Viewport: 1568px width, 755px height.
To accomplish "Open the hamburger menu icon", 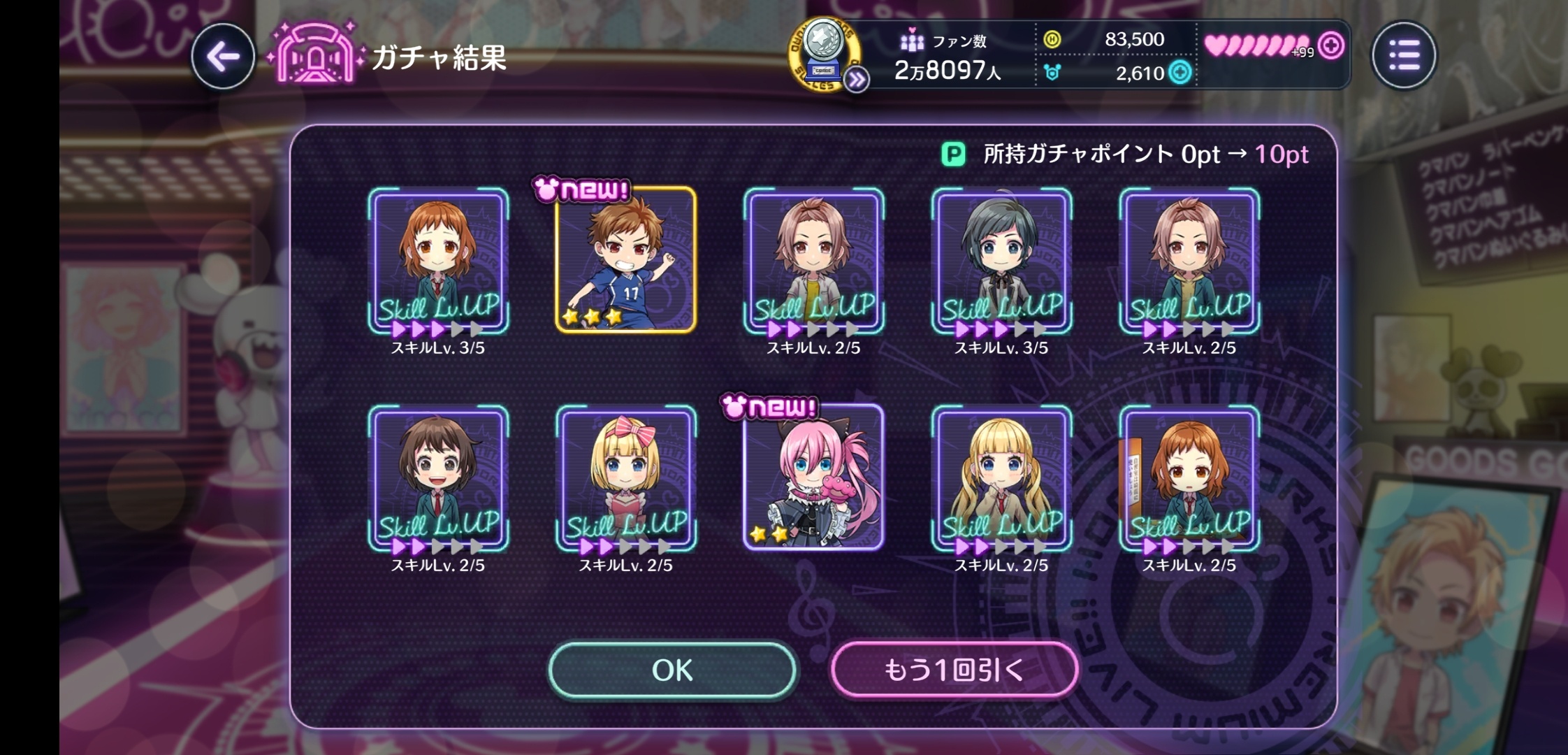I will [x=1404, y=55].
